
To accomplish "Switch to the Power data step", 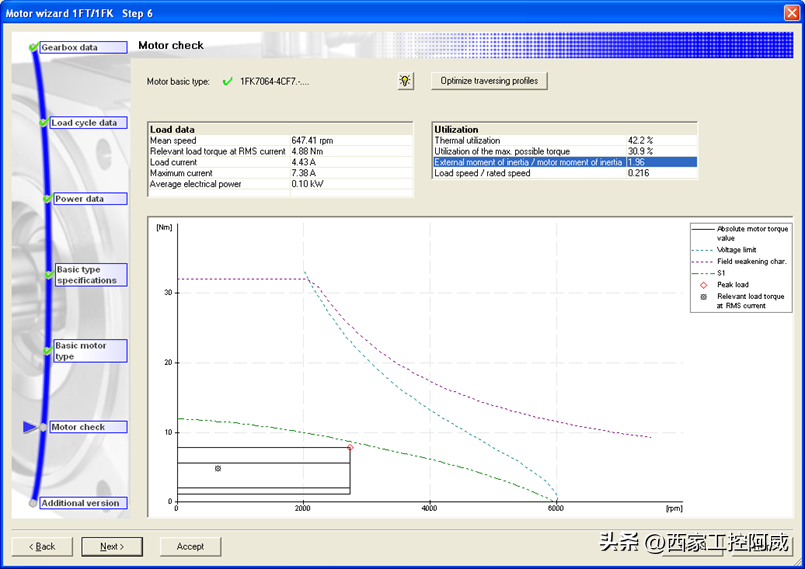I will 89,199.
